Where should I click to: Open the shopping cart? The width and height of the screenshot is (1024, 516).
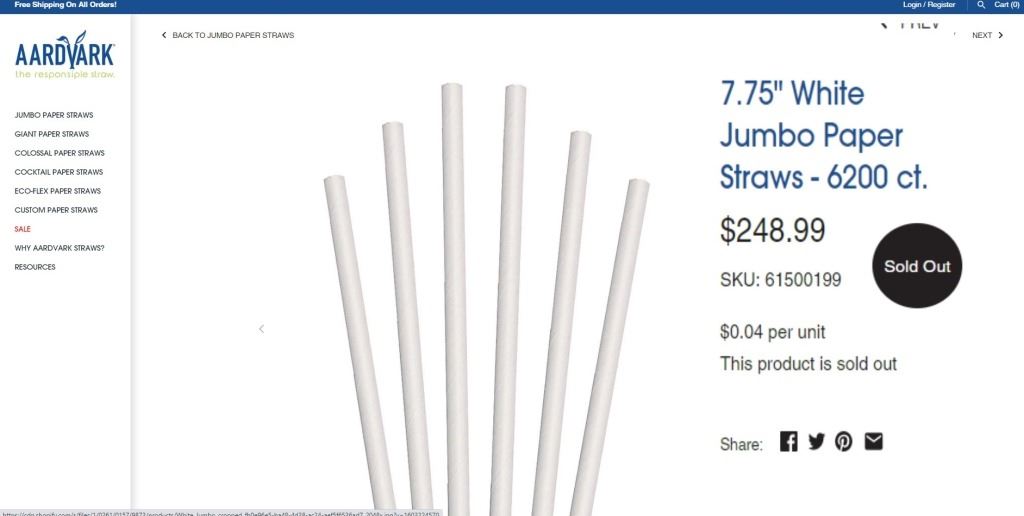1006,5
